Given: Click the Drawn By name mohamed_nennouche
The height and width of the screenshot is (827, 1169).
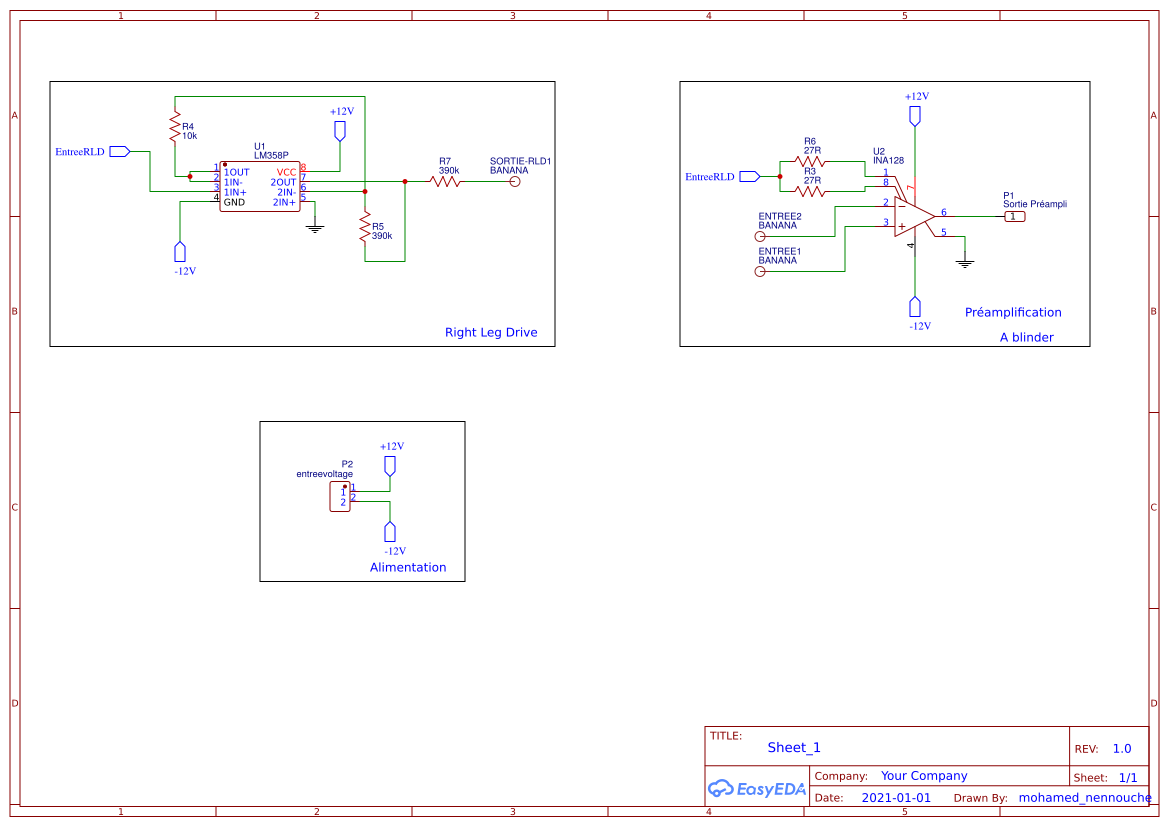Looking at the screenshot, I should pos(1083,797).
